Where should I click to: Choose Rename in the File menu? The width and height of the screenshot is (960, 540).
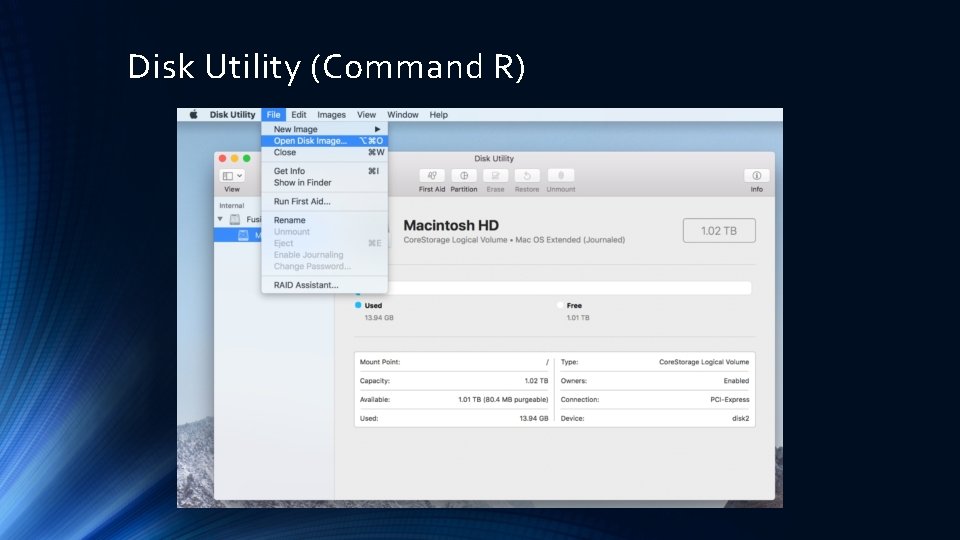[324, 220]
